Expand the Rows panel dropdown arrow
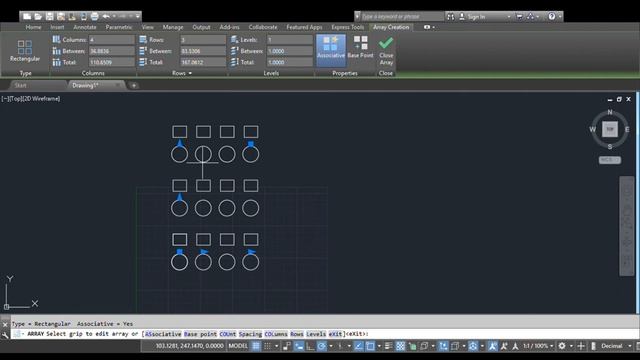This screenshot has height=360, width=640. pyautogui.click(x=190, y=73)
